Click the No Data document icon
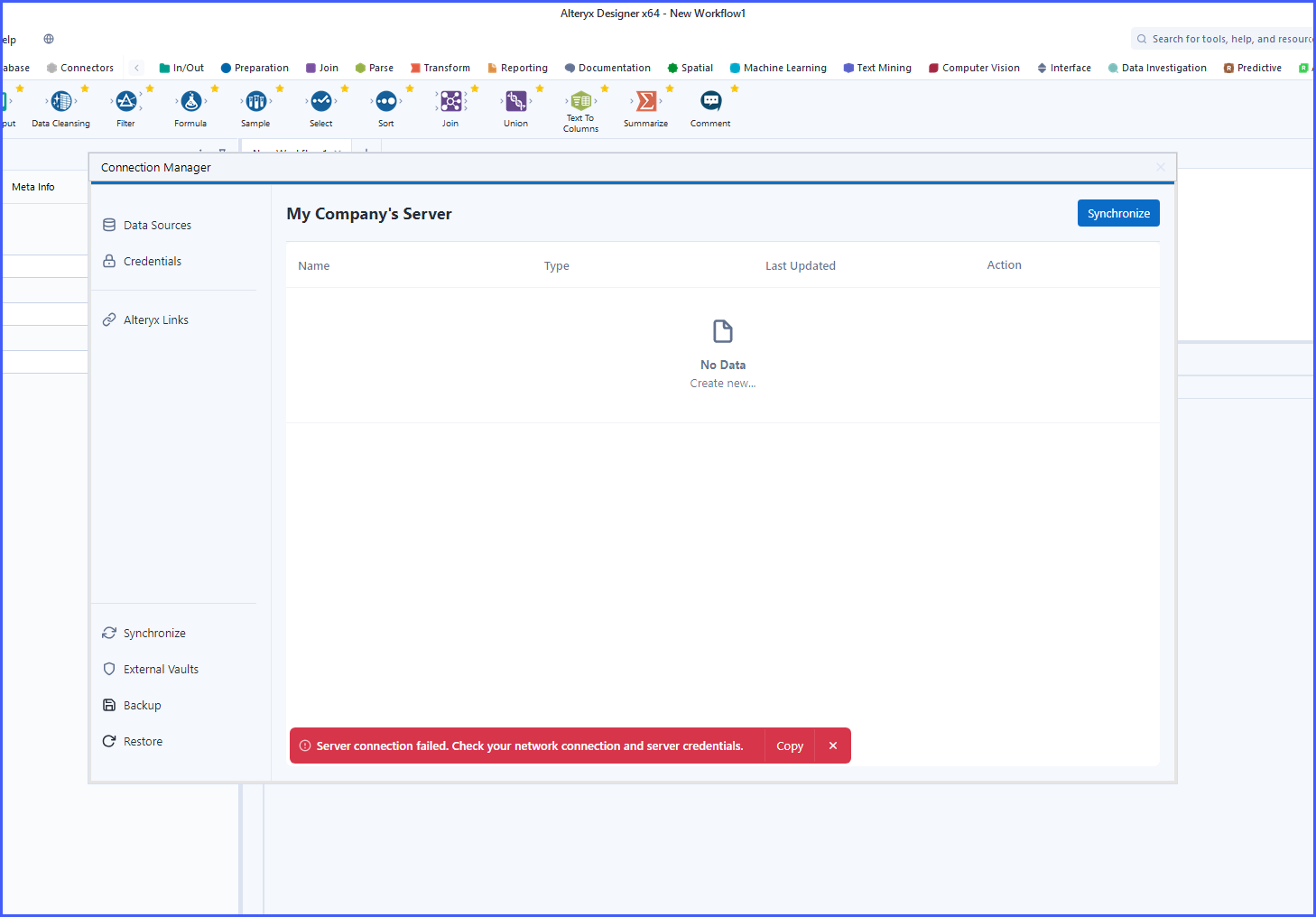This screenshot has width=1316, height=917. (723, 331)
